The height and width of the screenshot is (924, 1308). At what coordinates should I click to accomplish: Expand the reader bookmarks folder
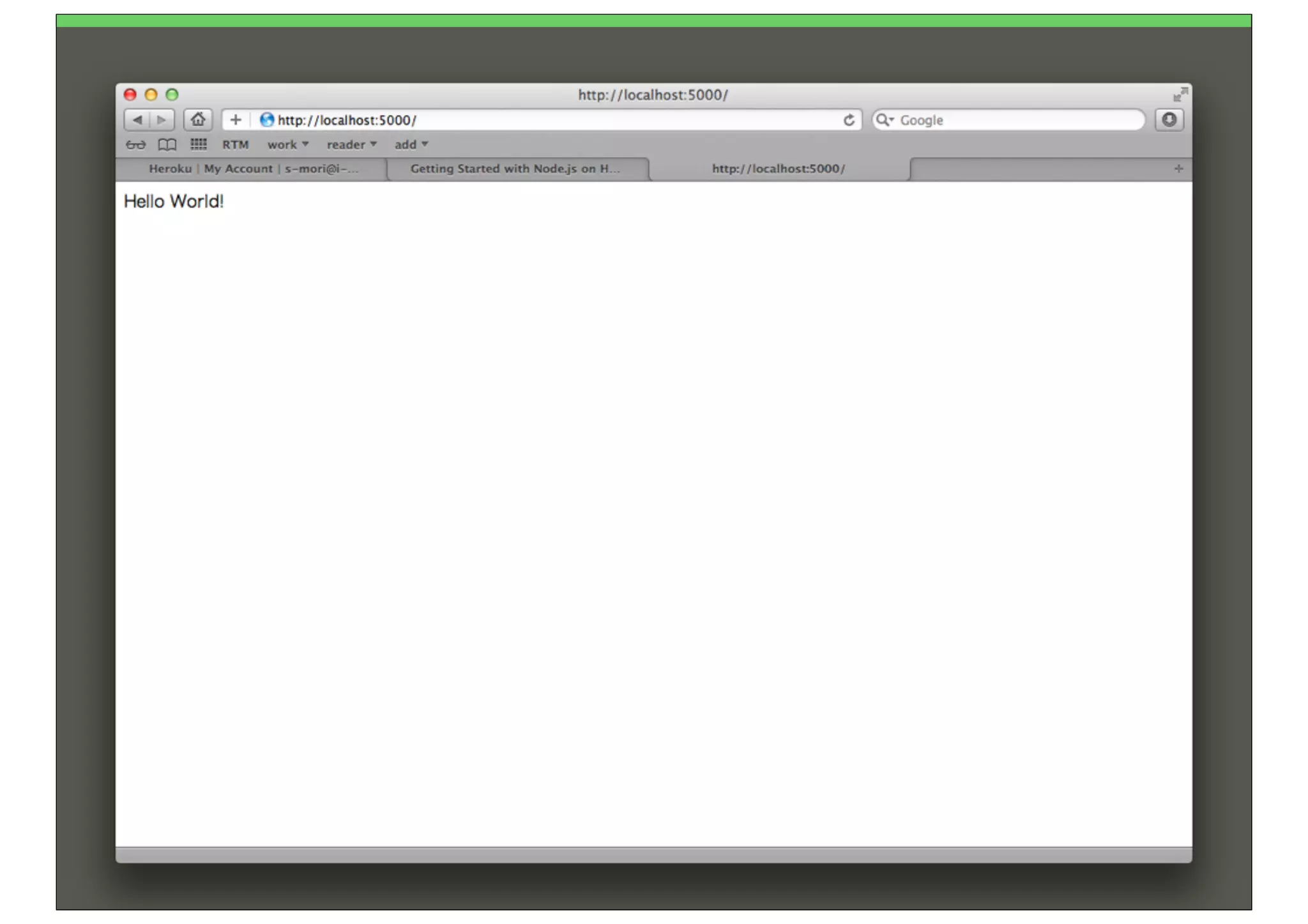[351, 145]
